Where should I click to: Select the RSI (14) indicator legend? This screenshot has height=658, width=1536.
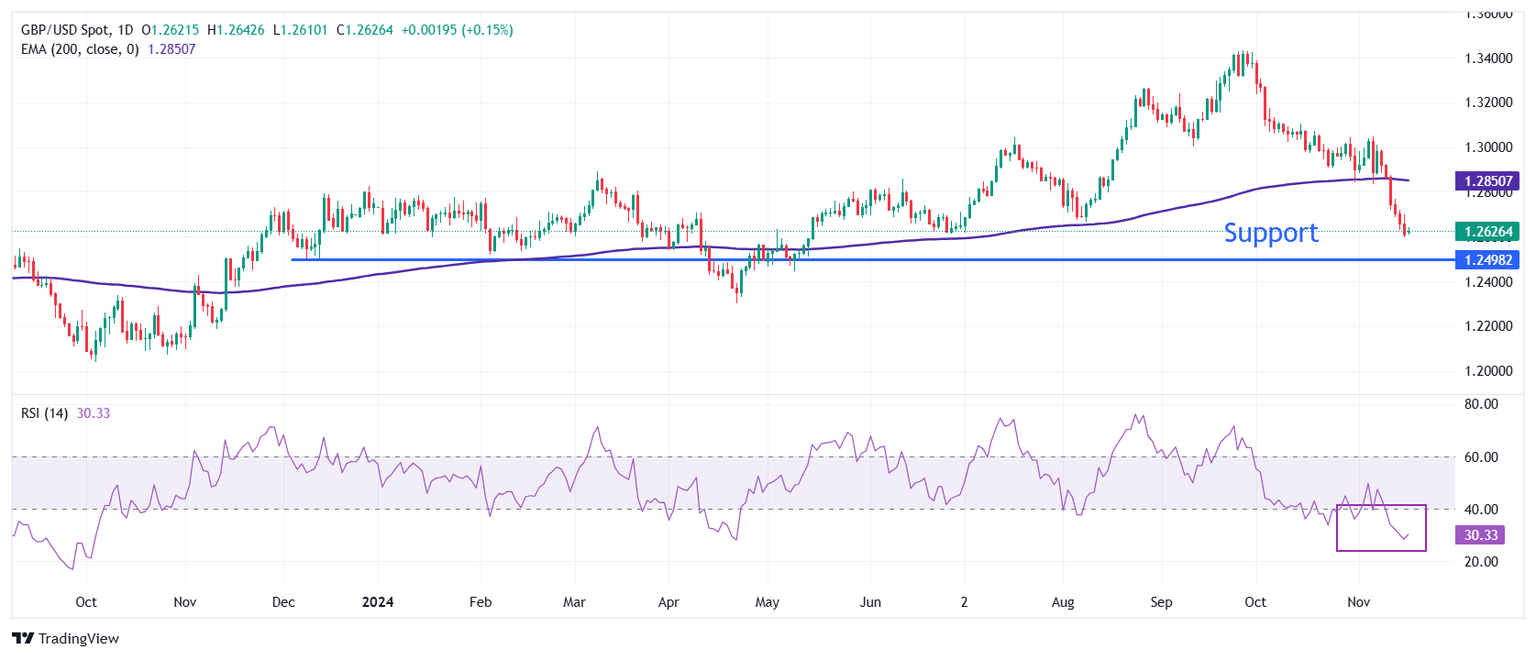[44, 413]
